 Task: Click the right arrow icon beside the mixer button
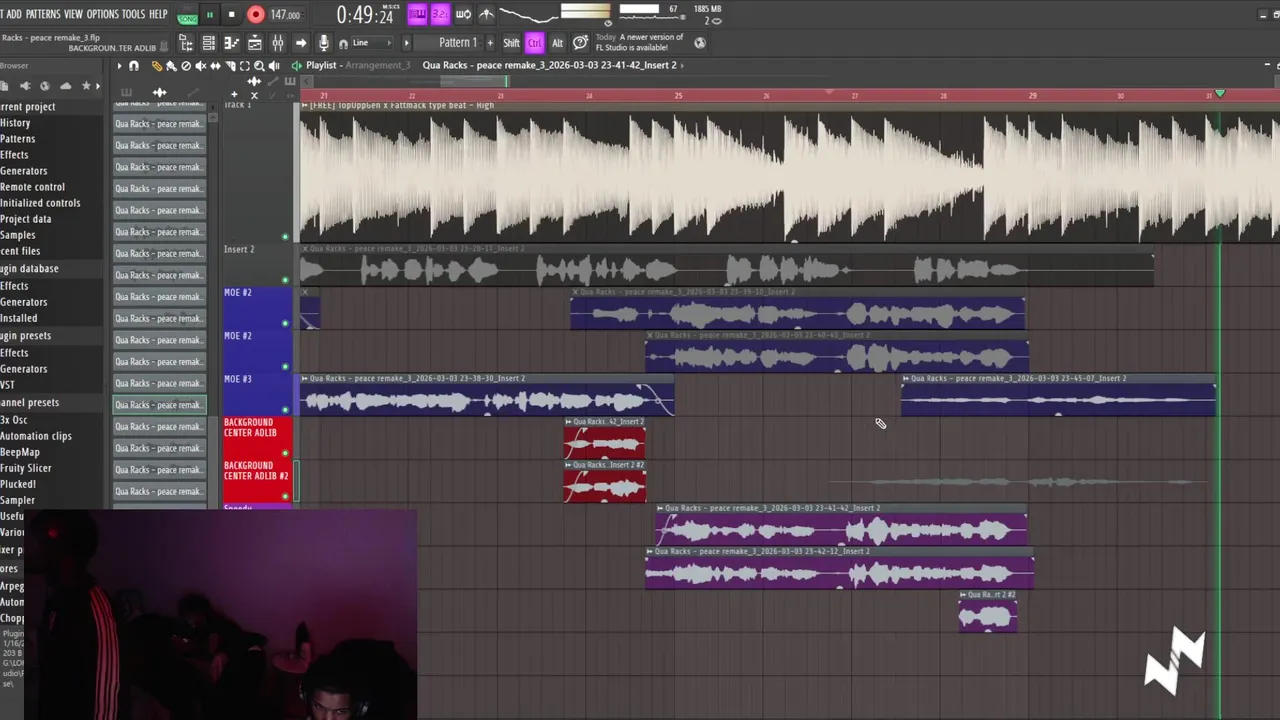(x=301, y=43)
